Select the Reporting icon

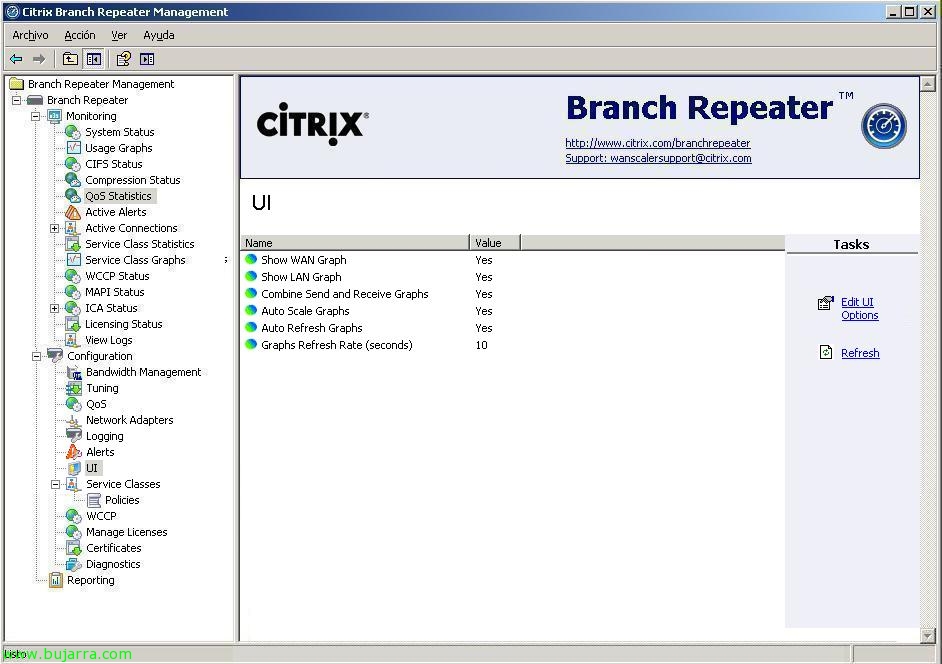coord(56,580)
